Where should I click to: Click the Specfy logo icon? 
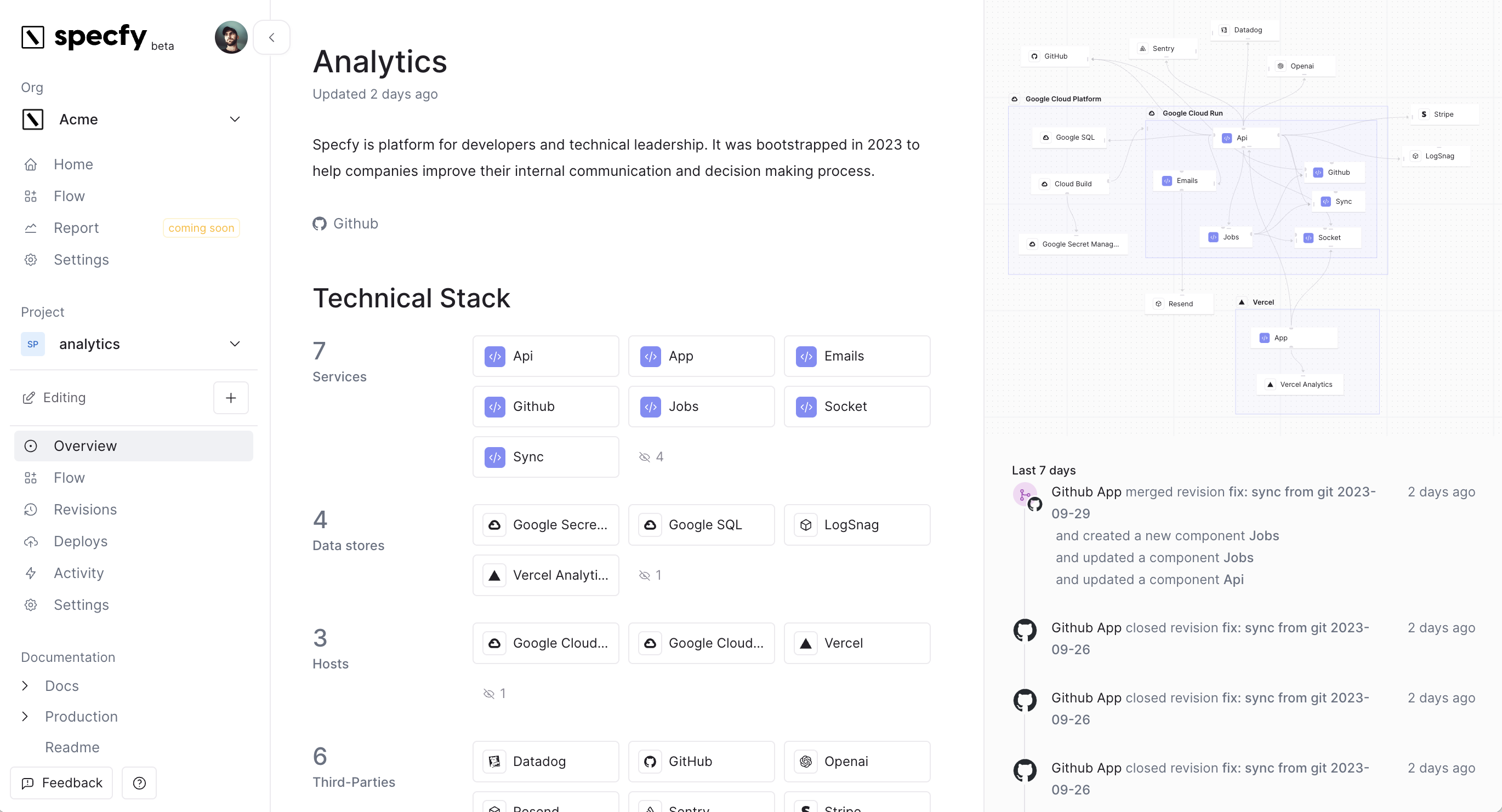[33, 37]
